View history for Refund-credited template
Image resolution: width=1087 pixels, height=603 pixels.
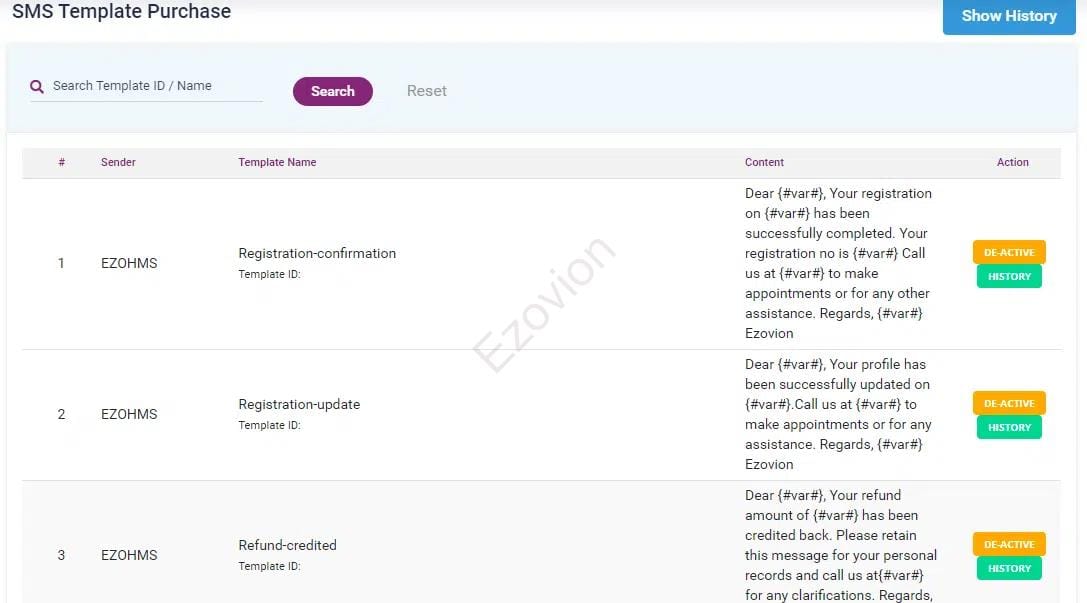point(1009,569)
